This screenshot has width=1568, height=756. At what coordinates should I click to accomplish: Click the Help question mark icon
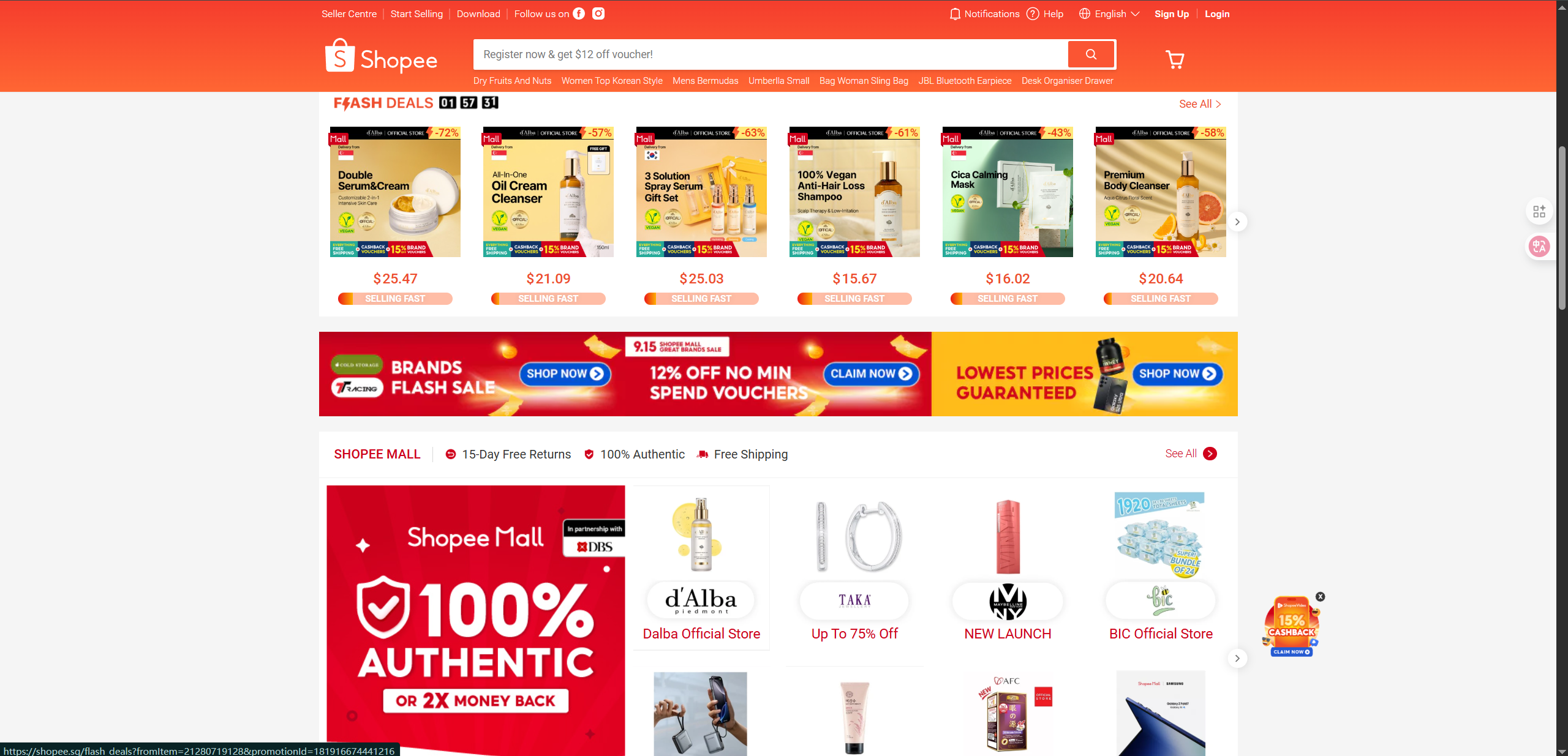[1033, 13]
